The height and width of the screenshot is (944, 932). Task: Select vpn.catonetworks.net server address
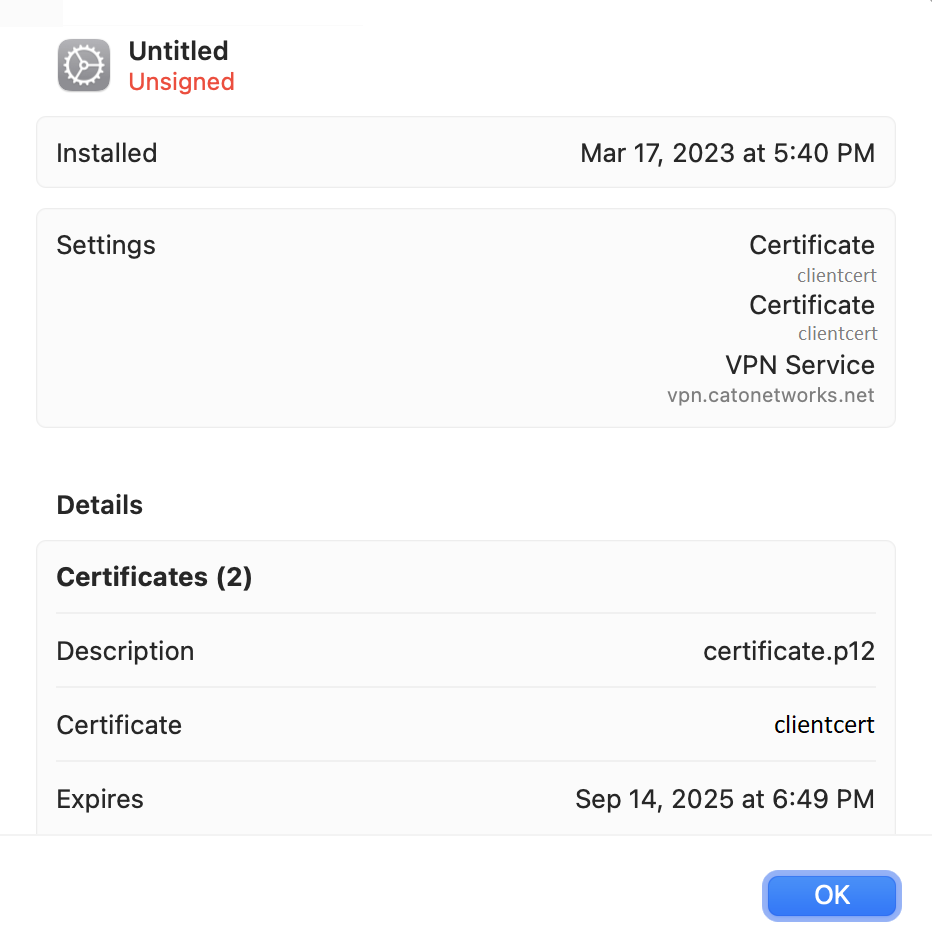pos(771,394)
